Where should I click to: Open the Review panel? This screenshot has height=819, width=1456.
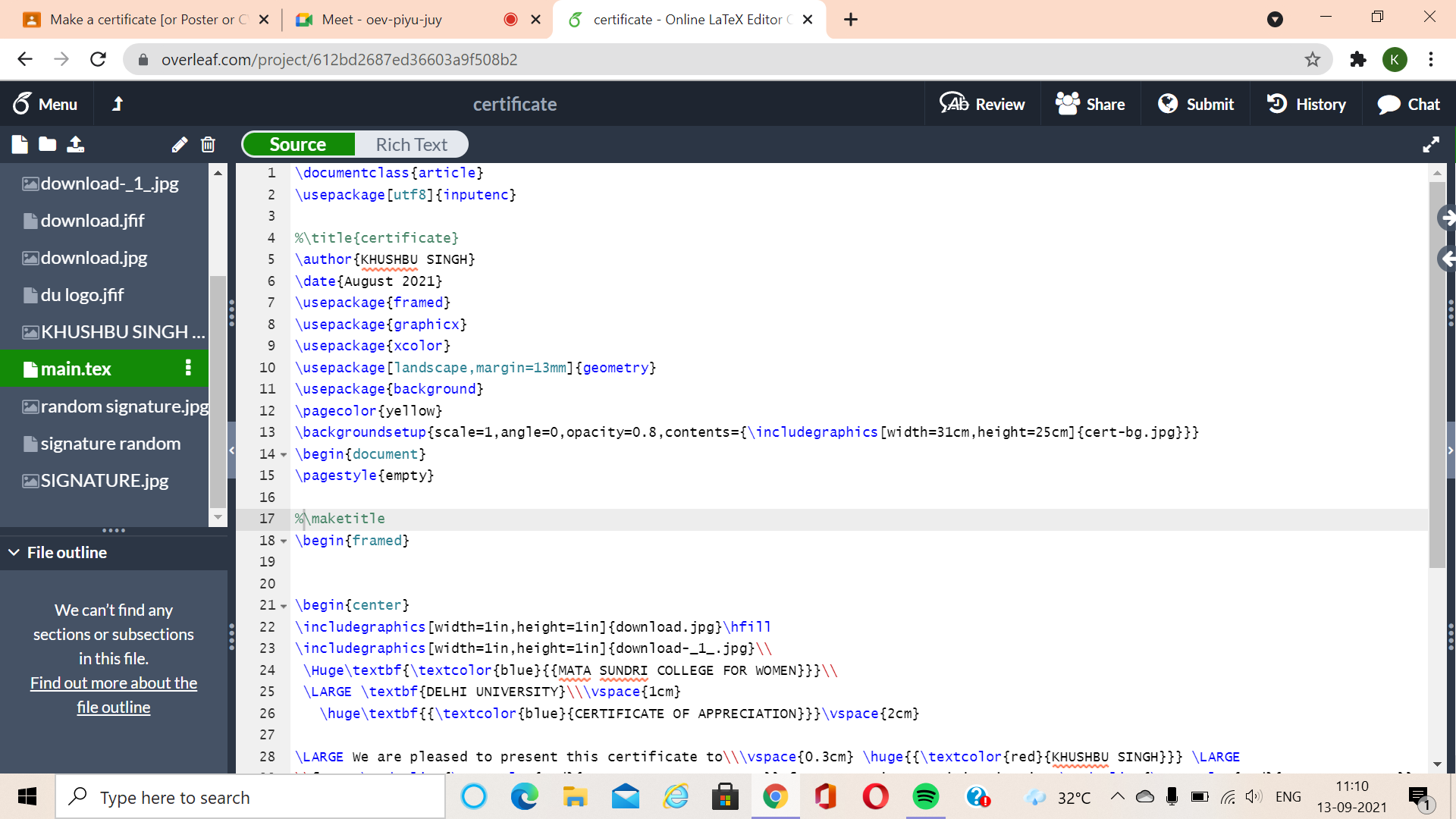[981, 104]
